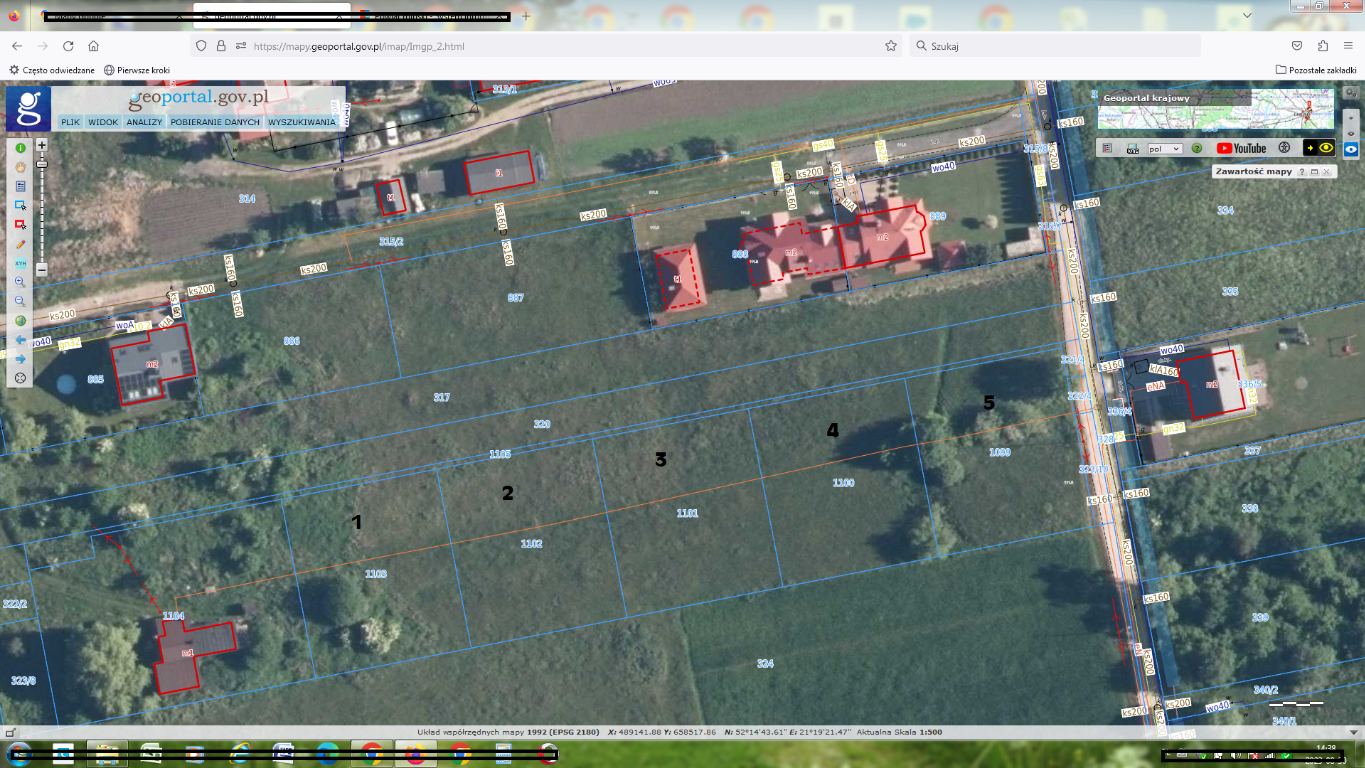Click the crossed-circle tool at toolbar bottom
This screenshot has height=768, width=1365.
coord(20,378)
